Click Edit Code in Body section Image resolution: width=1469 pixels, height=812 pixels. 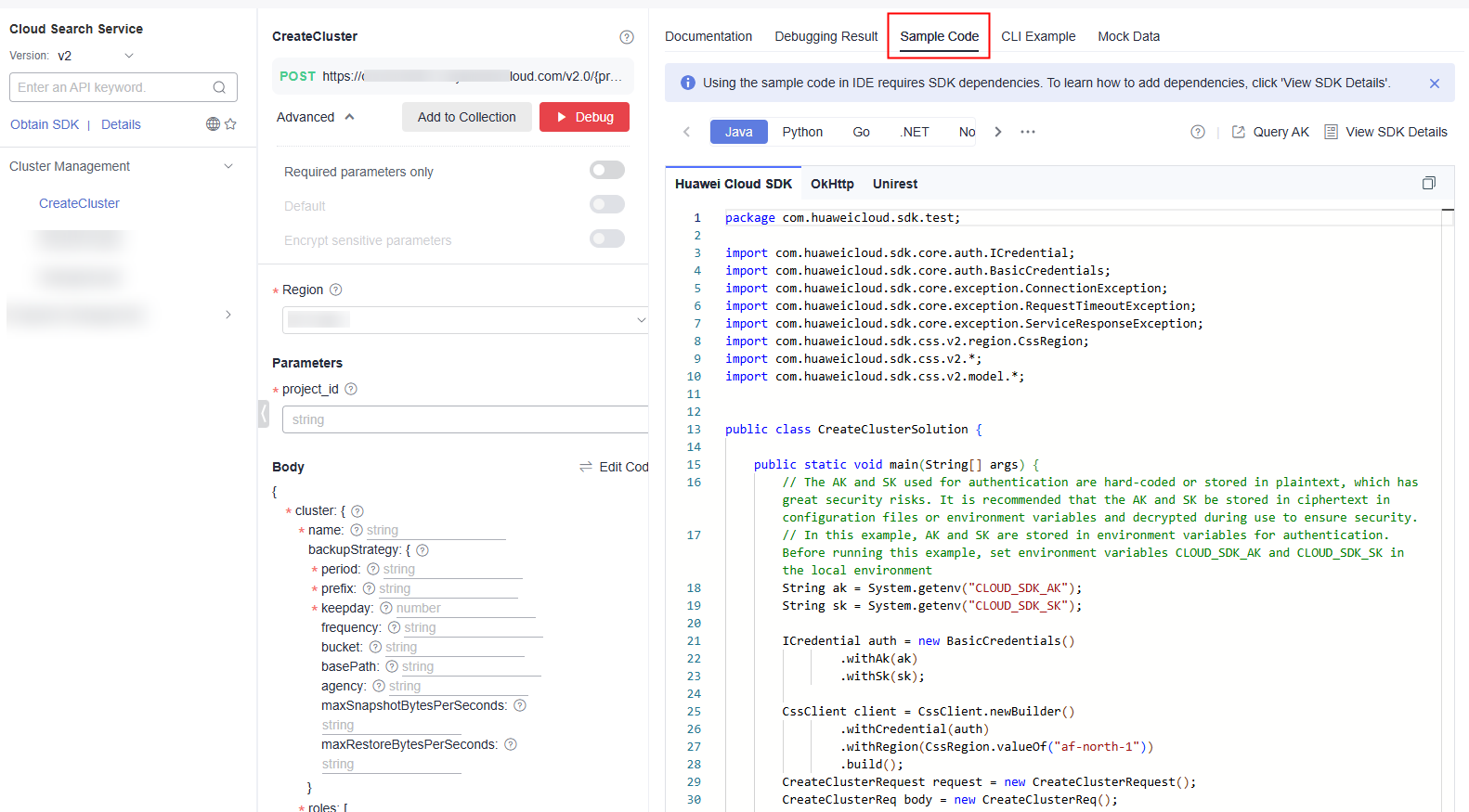click(614, 467)
